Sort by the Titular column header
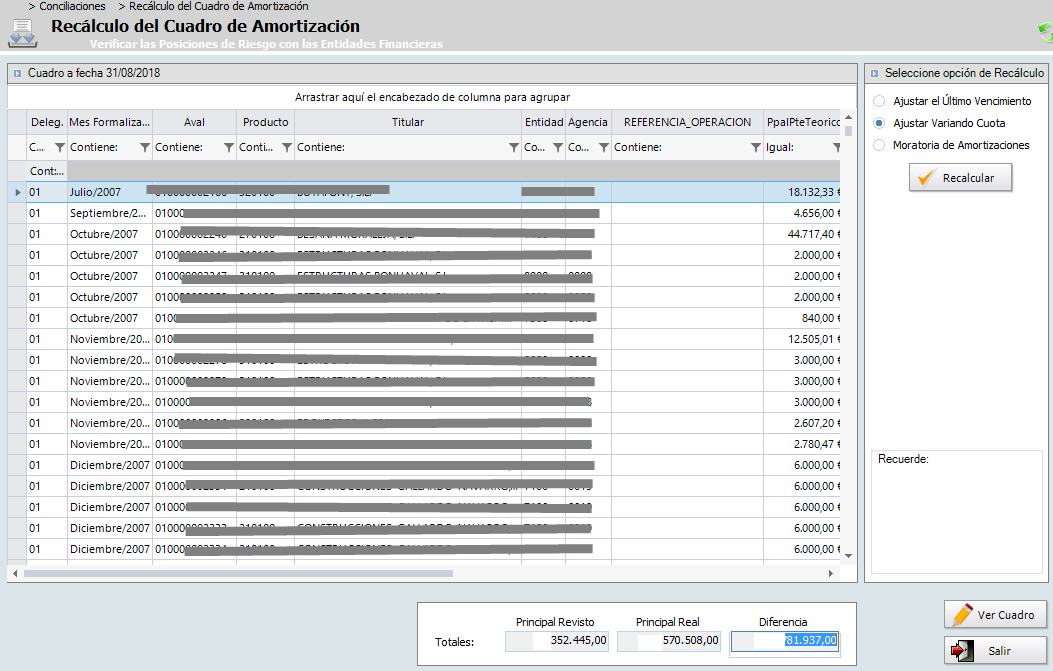The height and width of the screenshot is (671, 1053). 408,122
